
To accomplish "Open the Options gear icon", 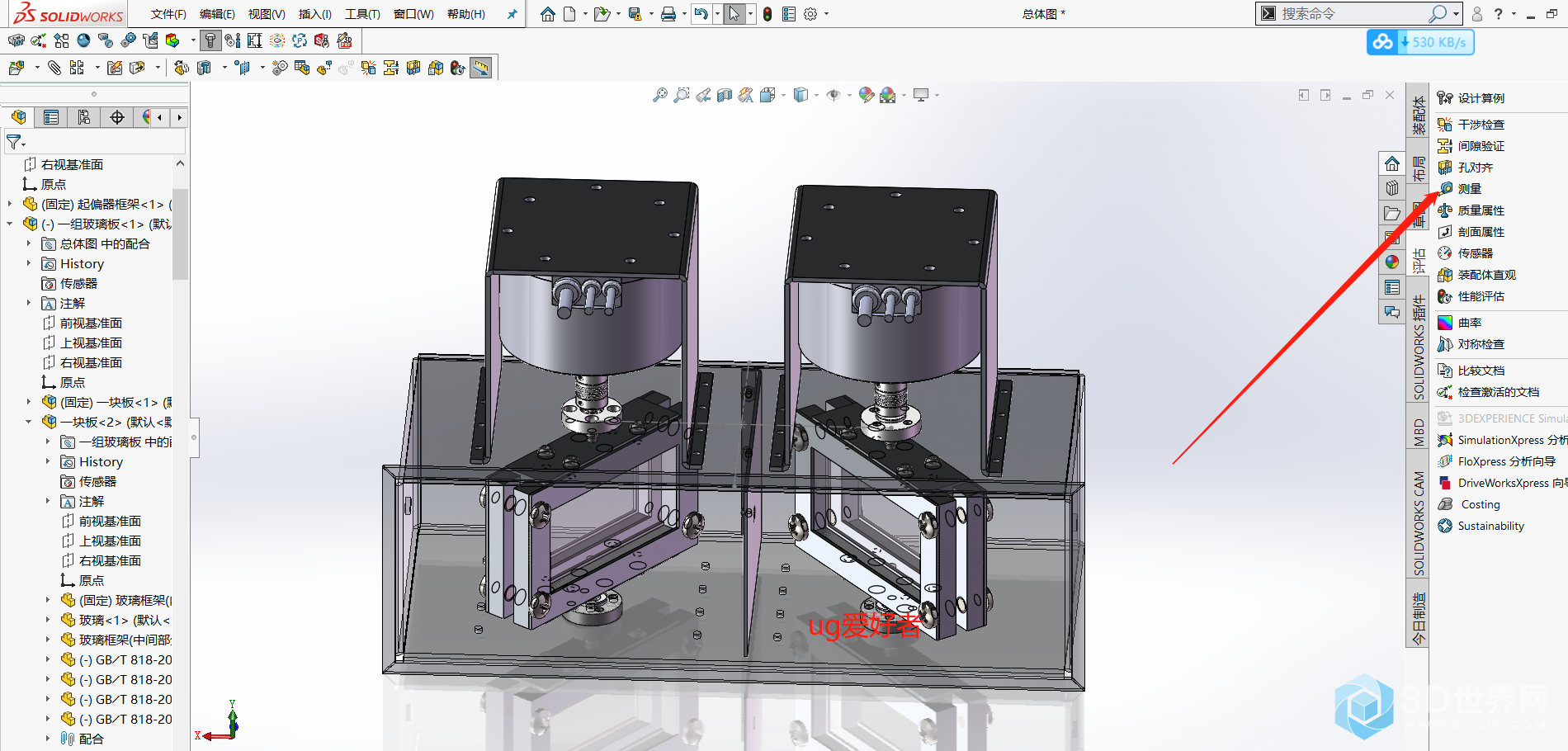I will tap(810, 14).
